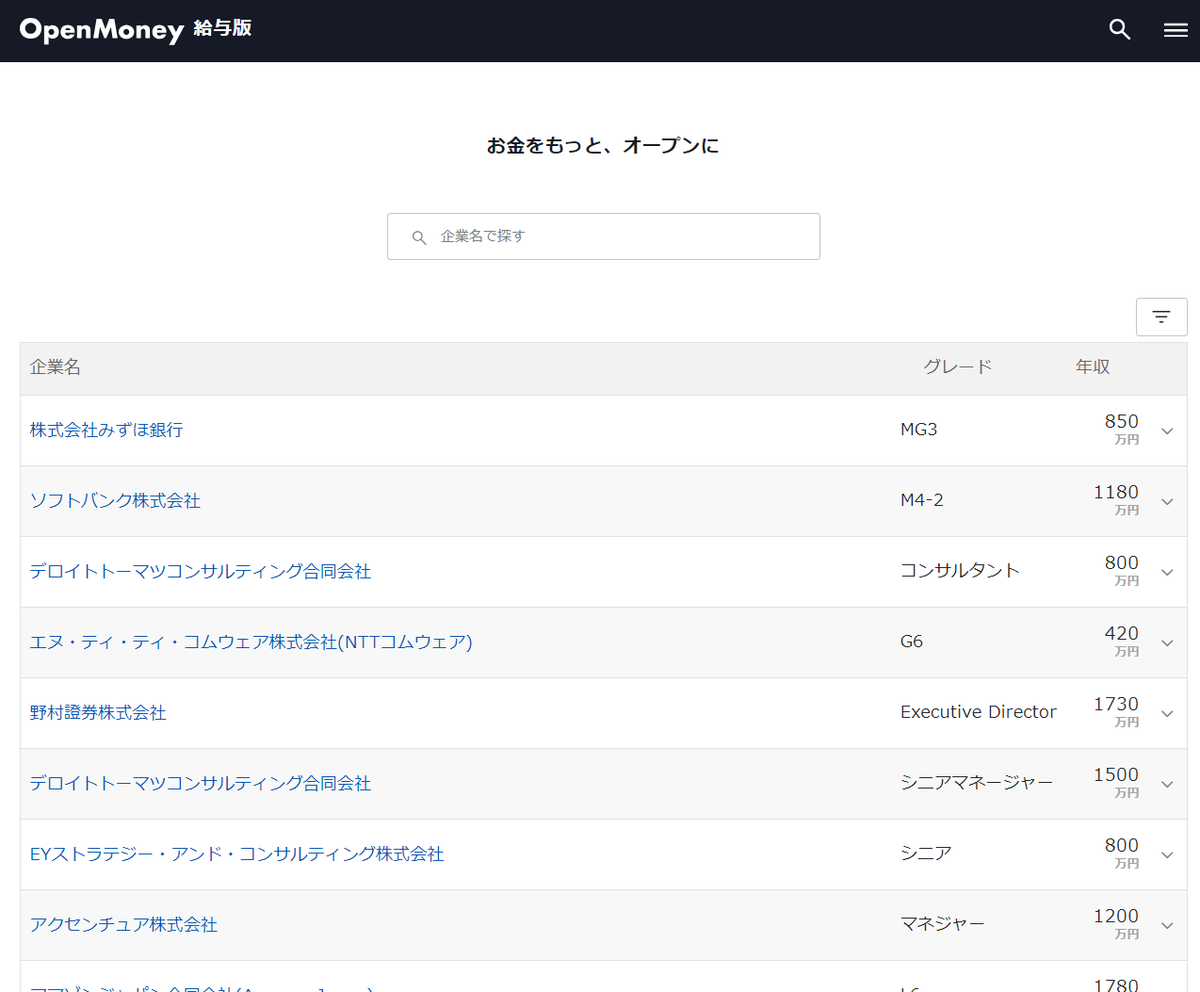This screenshot has width=1200, height=992.
Task: Click the Executive Director grade cell
Action: coord(978,712)
